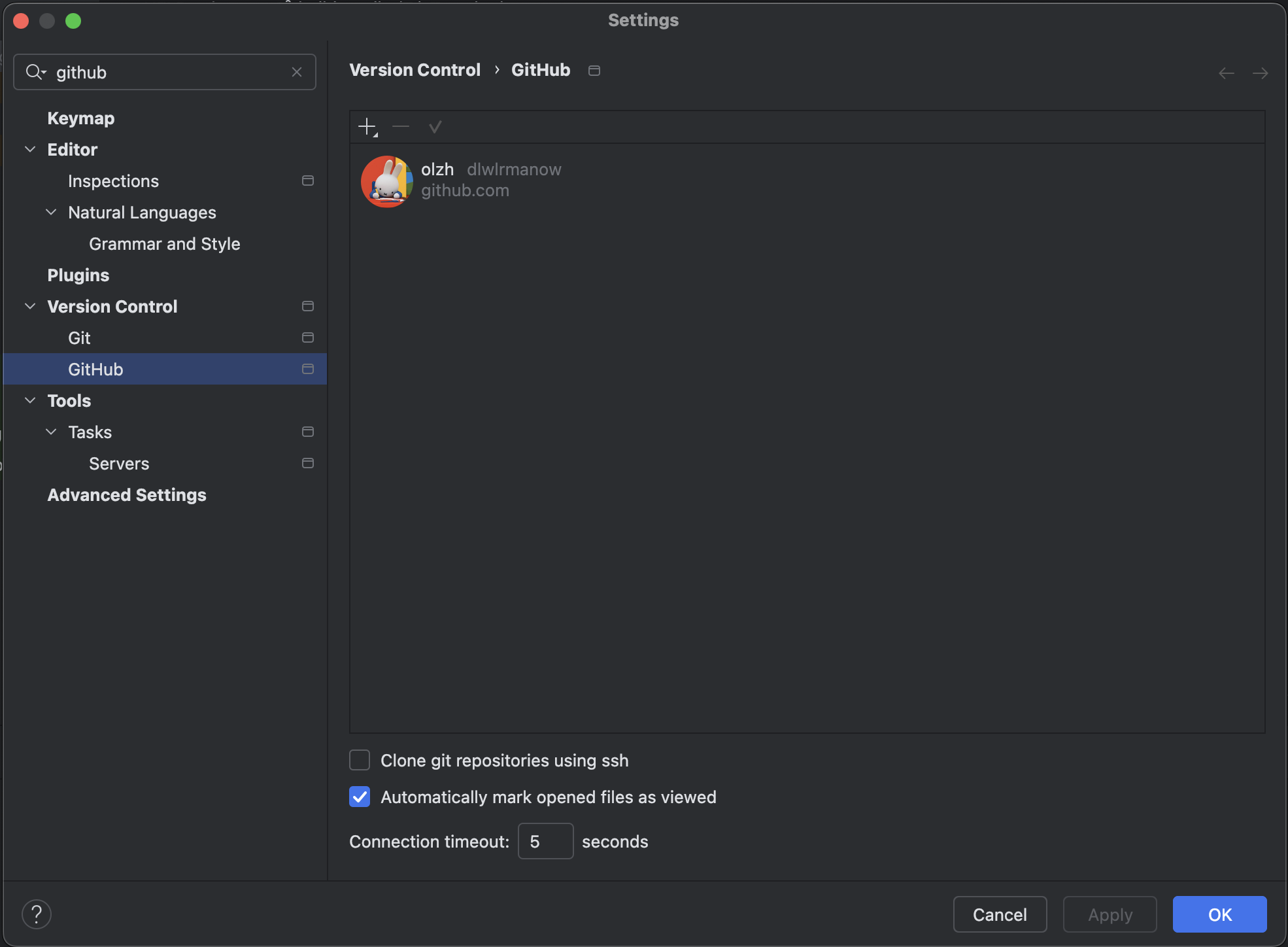Confirm with the OK button
This screenshot has width=1288, height=947.
click(1219, 914)
